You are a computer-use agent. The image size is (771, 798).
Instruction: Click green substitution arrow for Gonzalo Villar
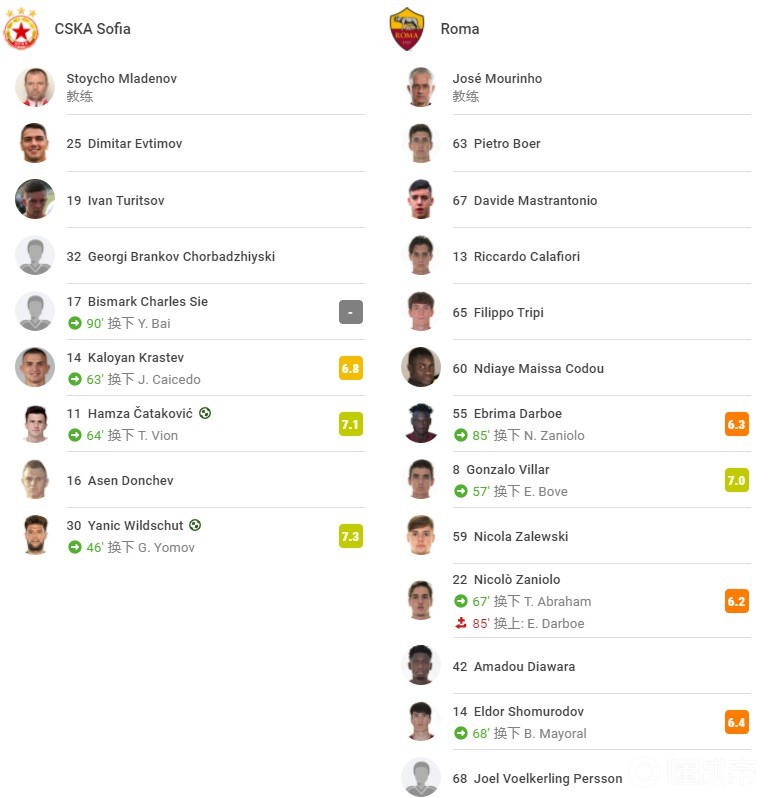[x=461, y=491]
